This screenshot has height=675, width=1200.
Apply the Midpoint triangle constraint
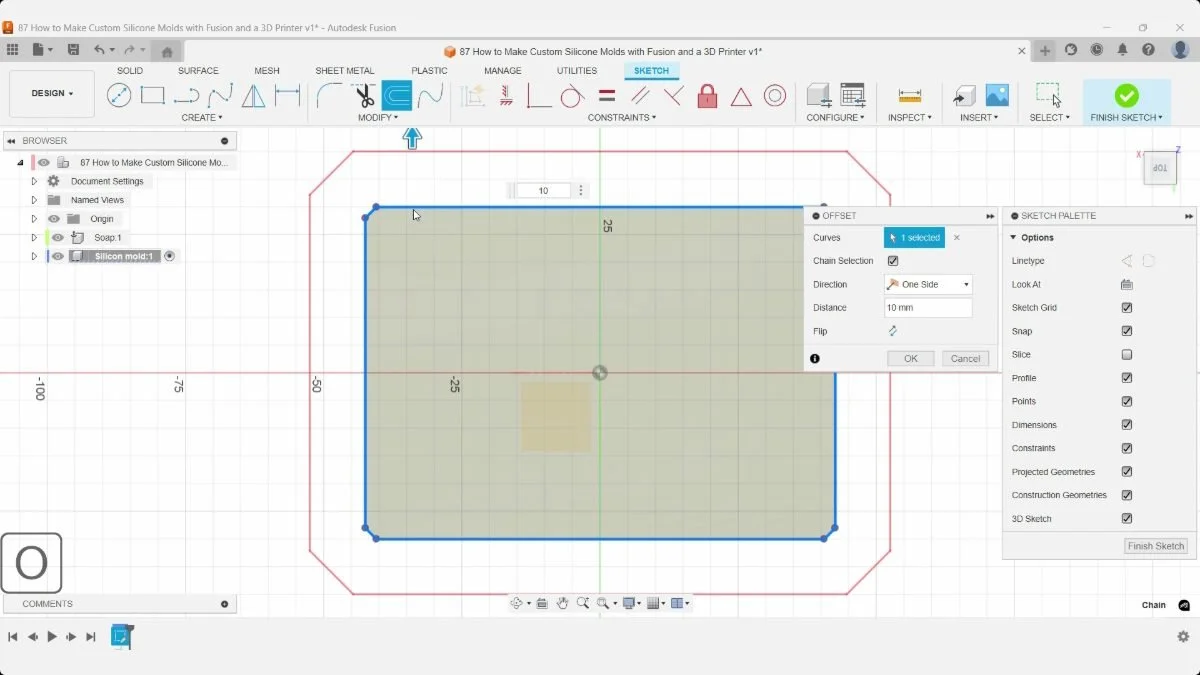click(741, 96)
